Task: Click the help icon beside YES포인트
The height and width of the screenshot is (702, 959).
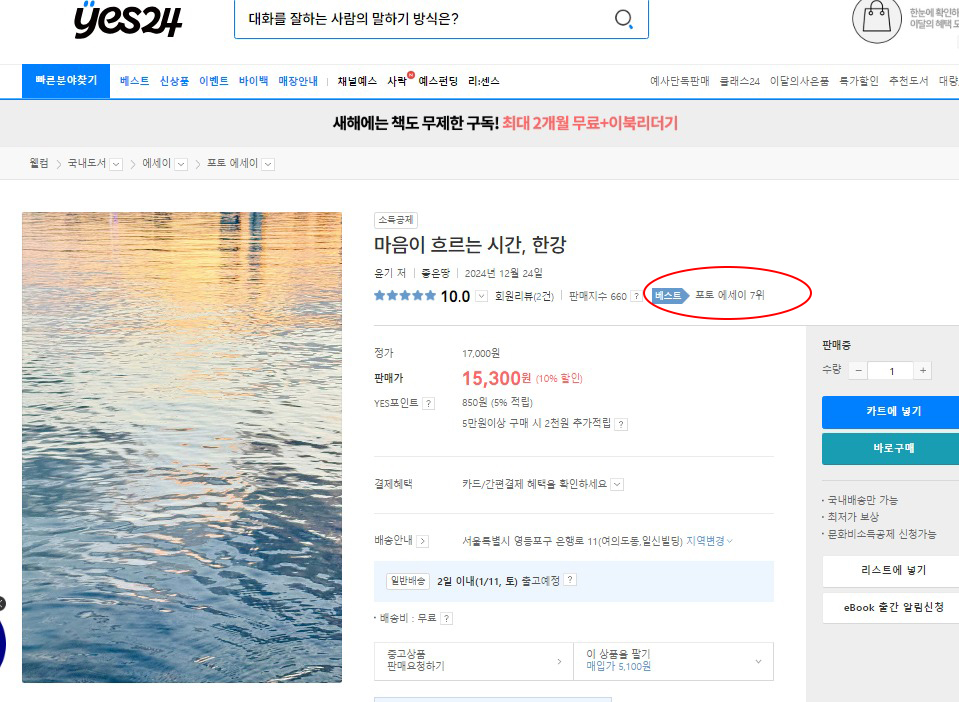Action: click(429, 404)
